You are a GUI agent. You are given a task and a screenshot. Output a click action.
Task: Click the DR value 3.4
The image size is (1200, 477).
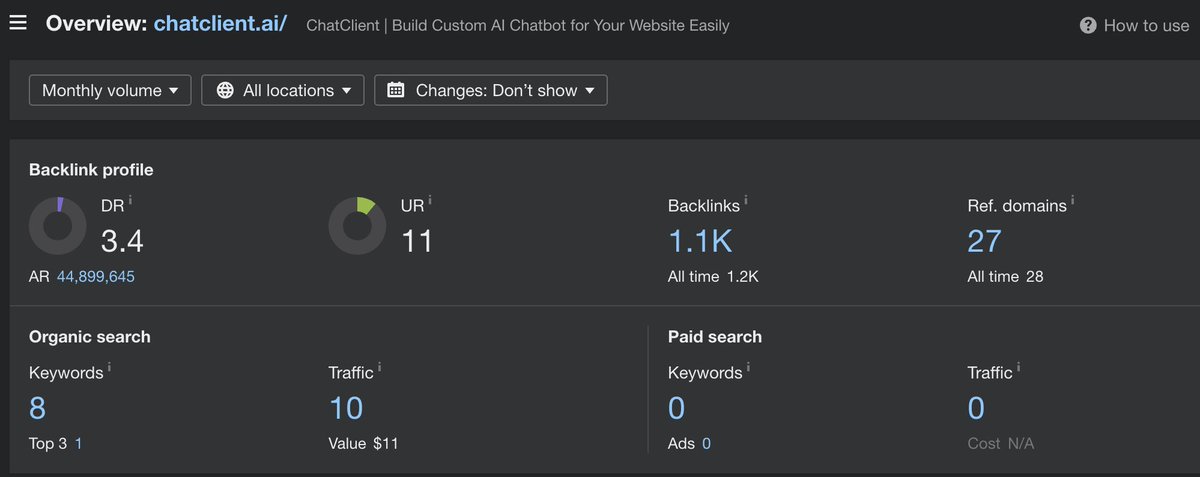(122, 241)
